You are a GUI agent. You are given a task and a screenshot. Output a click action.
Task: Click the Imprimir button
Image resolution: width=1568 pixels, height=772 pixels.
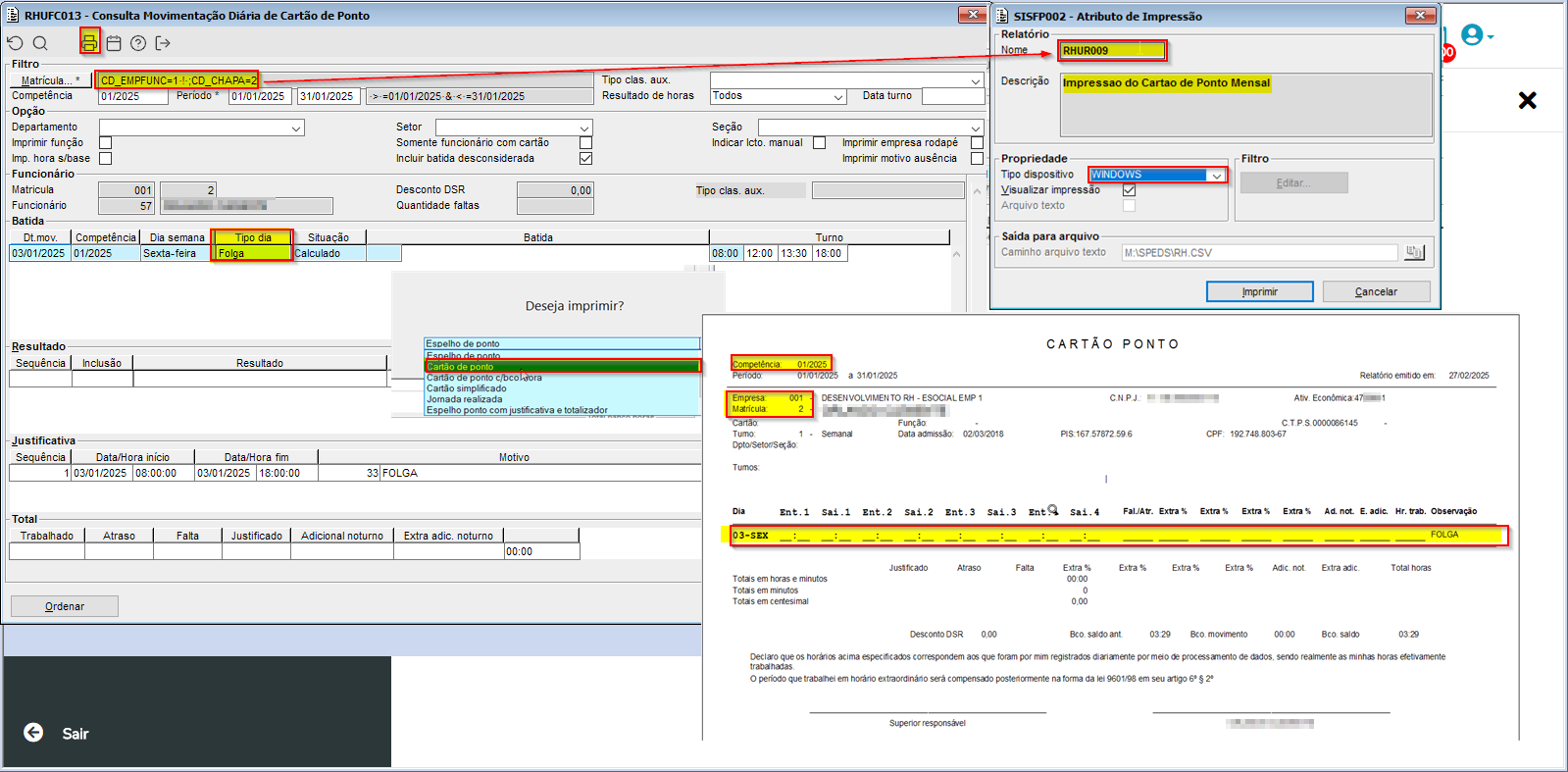pyautogui.click(x=1259, y=291)
